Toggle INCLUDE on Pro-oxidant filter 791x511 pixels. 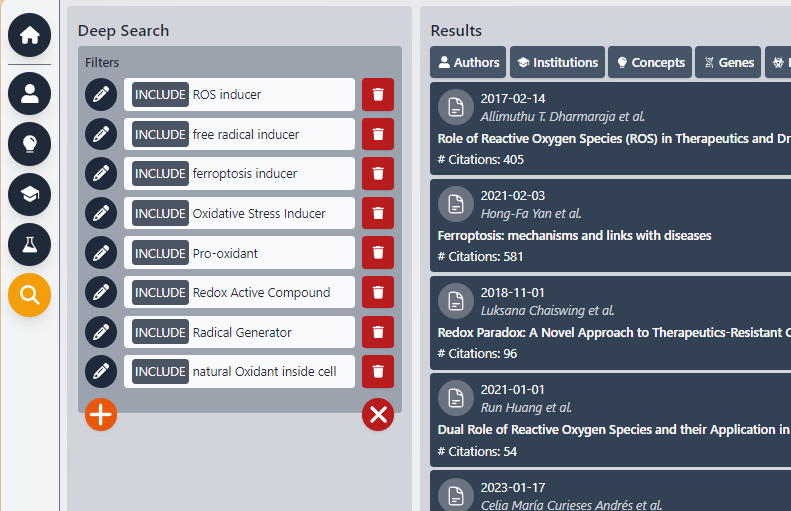(x=160, y=253)
